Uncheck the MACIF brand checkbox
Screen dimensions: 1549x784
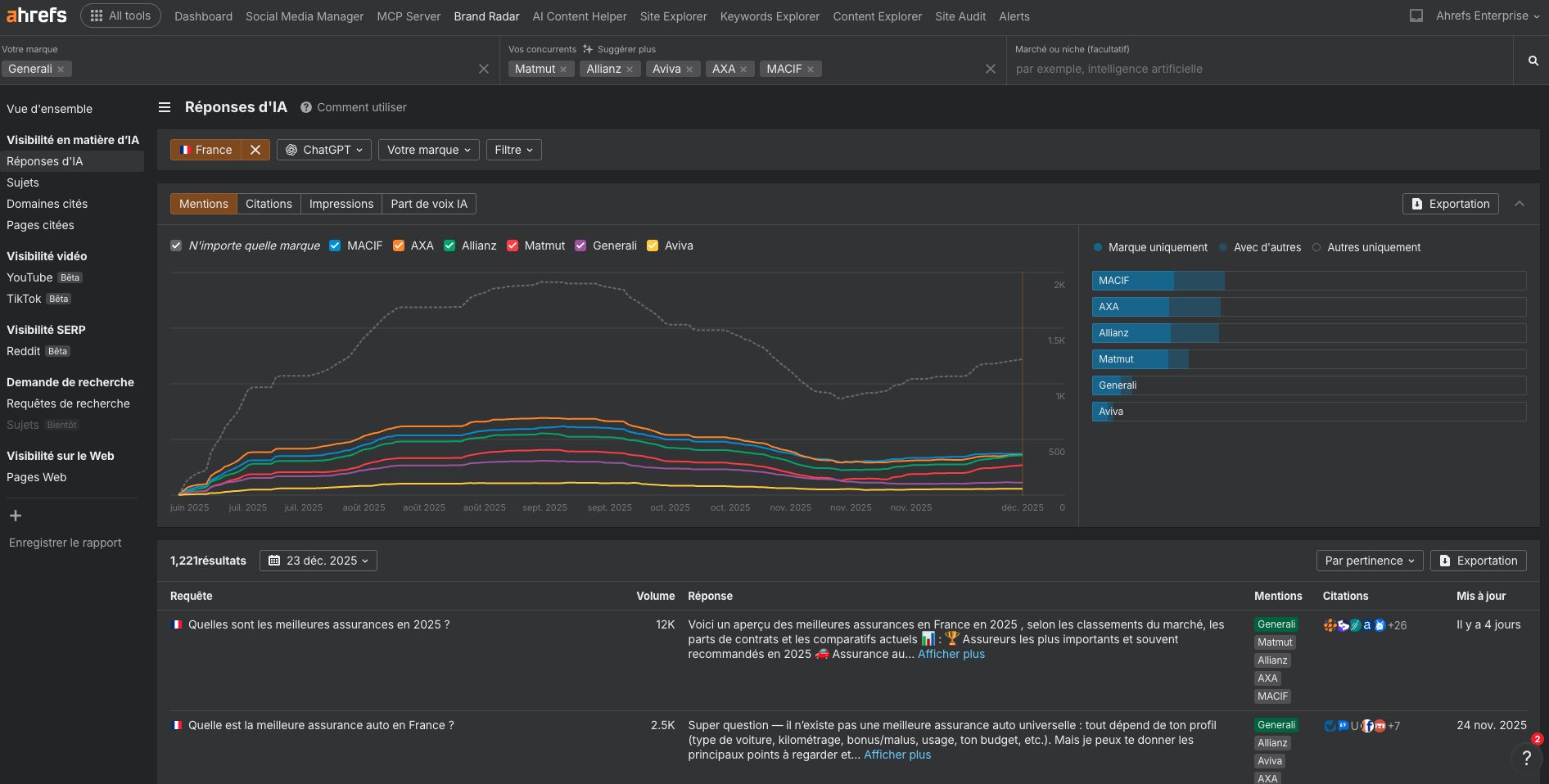(x=334, y=246)
